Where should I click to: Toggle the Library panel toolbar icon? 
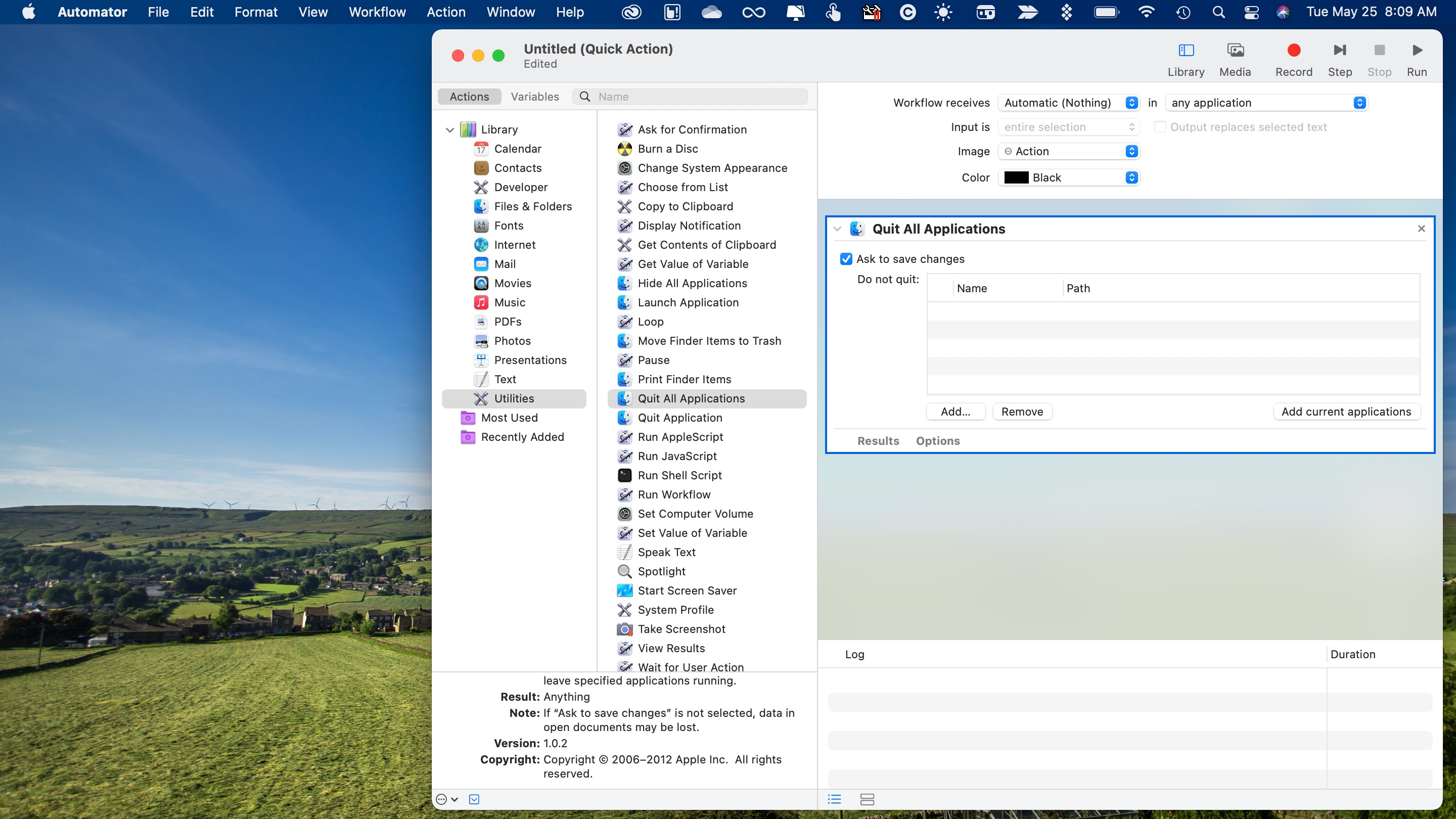click(1186, 51)
